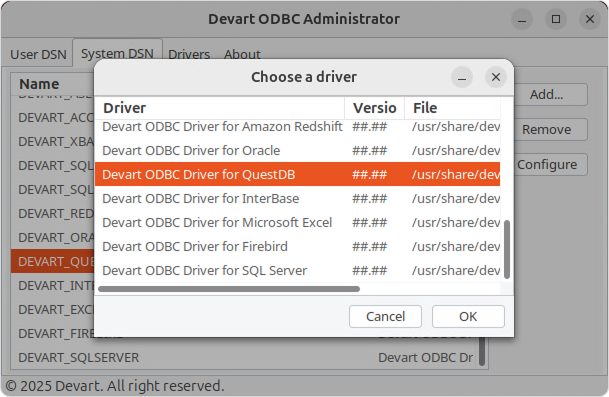Sort by the Driver column header

220,108
